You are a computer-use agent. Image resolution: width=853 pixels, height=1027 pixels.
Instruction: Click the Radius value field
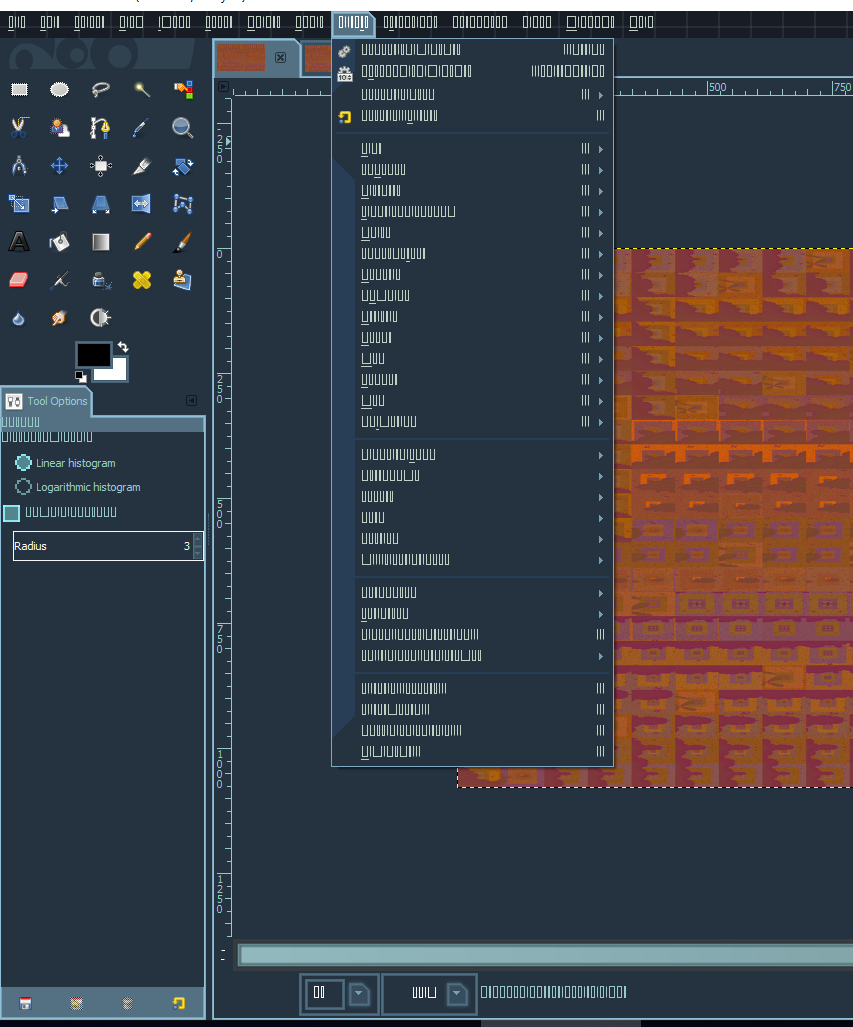[x=100, y=546]
